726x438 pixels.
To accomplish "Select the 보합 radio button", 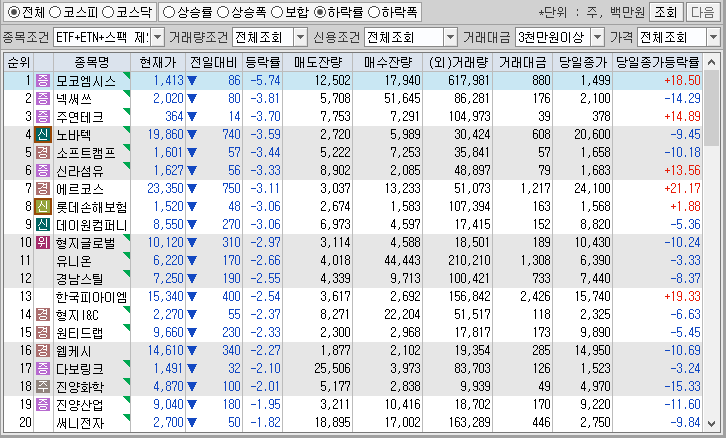I will tap(276, 13).
